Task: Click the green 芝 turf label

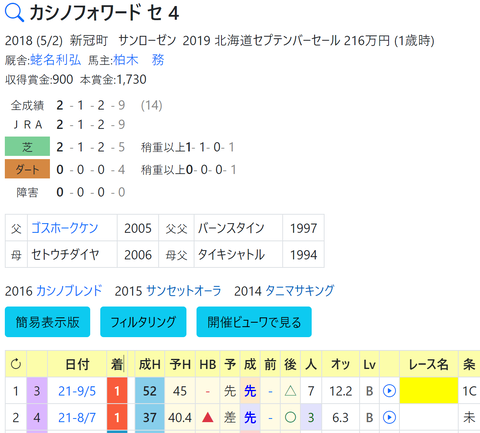Action: click(x=27, y=146)
